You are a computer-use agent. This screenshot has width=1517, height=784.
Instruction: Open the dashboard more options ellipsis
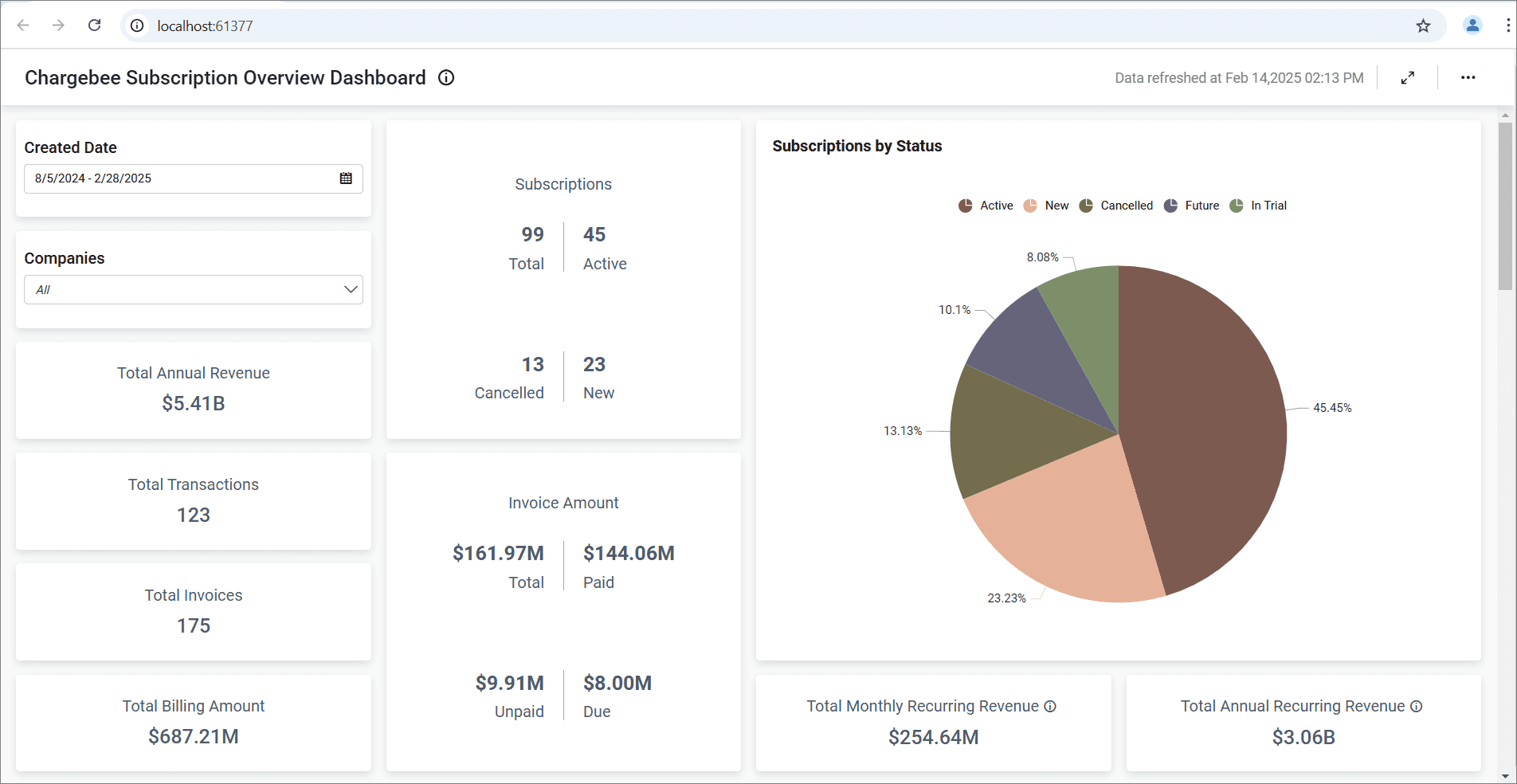[x=1468, y=77]
